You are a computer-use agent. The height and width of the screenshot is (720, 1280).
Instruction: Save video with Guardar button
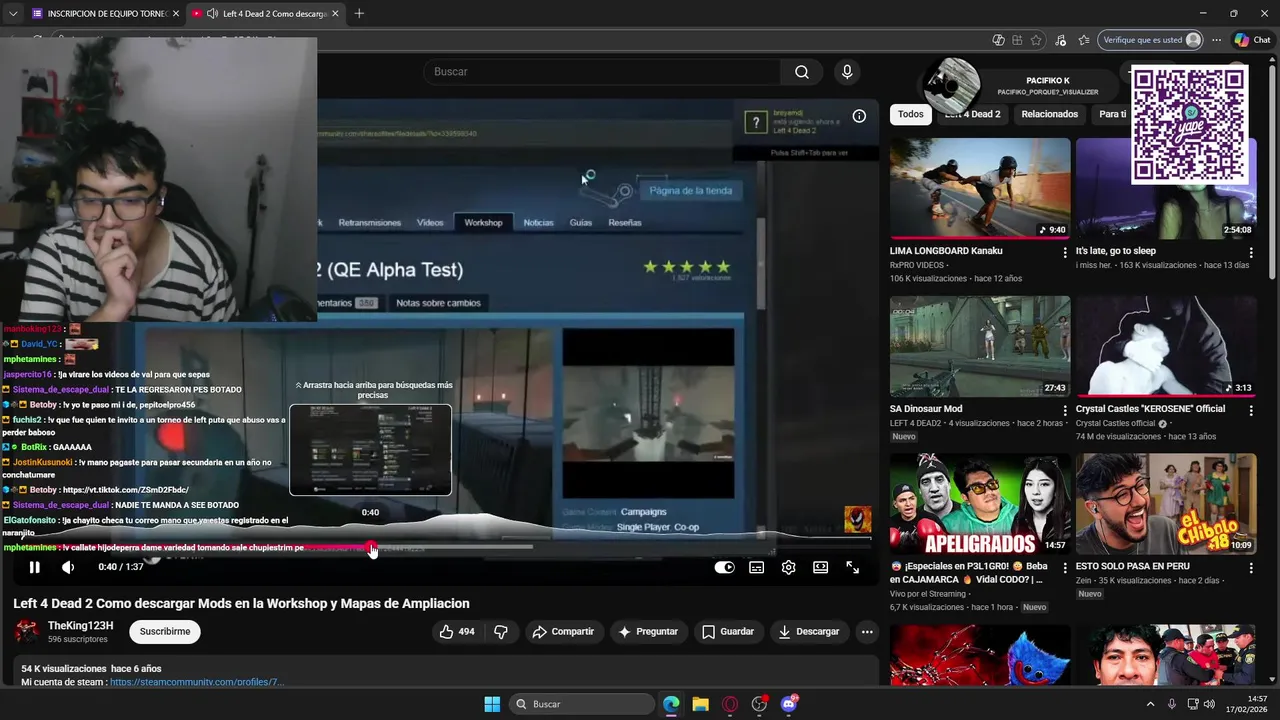(728, 631)
